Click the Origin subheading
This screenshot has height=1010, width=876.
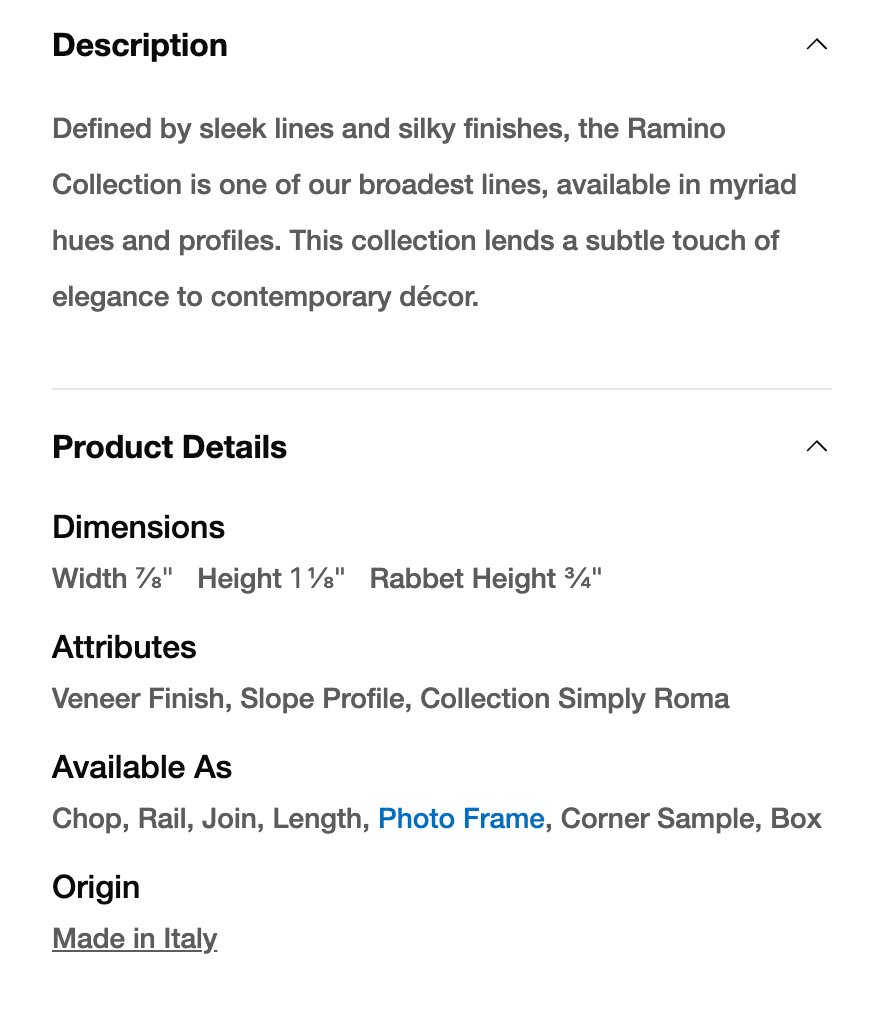tap(96, 887)
